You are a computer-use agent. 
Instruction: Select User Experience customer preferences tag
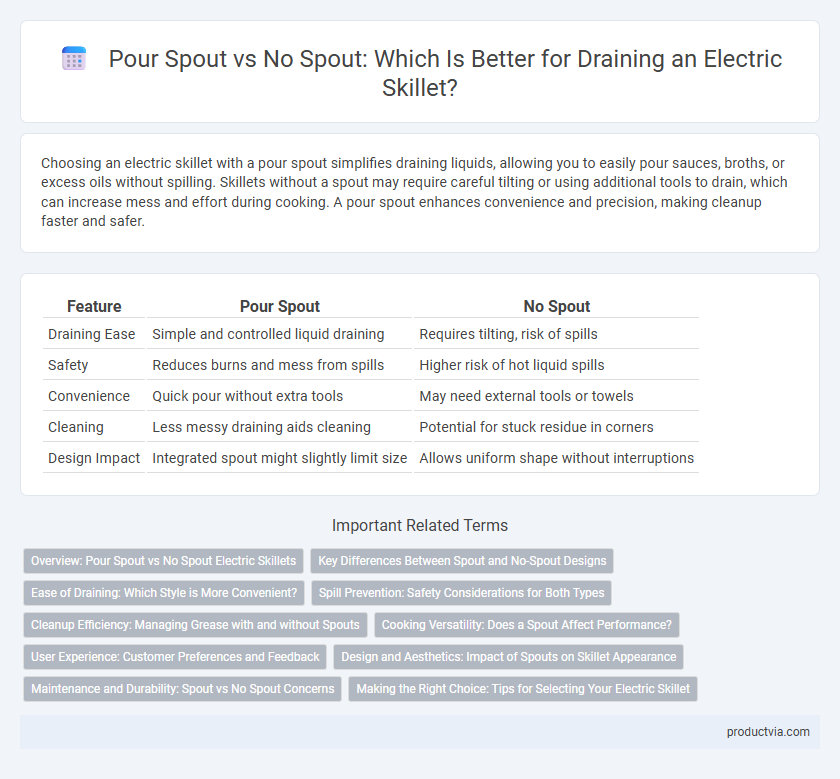pyautogui.click(x=175, y=657)
